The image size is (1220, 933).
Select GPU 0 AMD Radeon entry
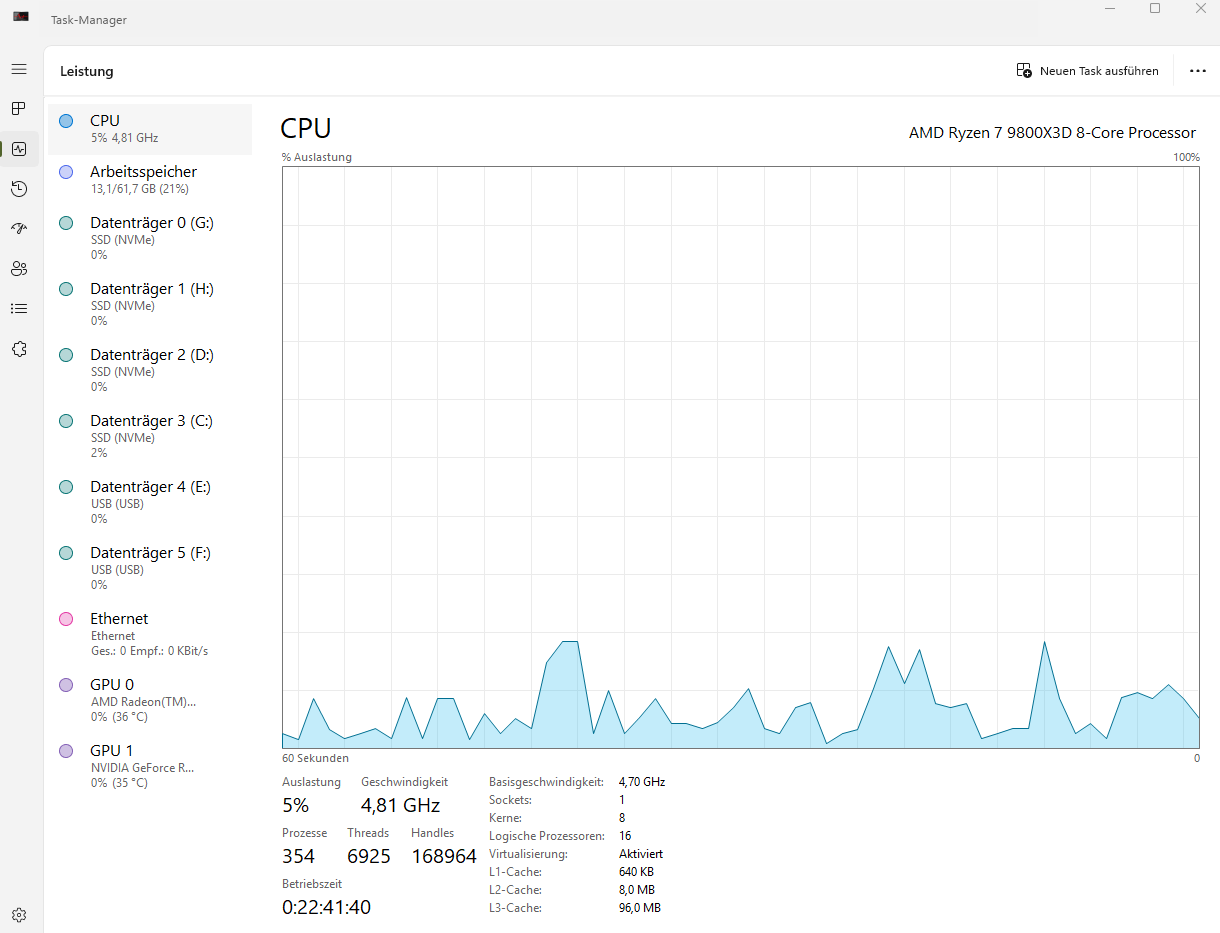click(x=150, y=700)
